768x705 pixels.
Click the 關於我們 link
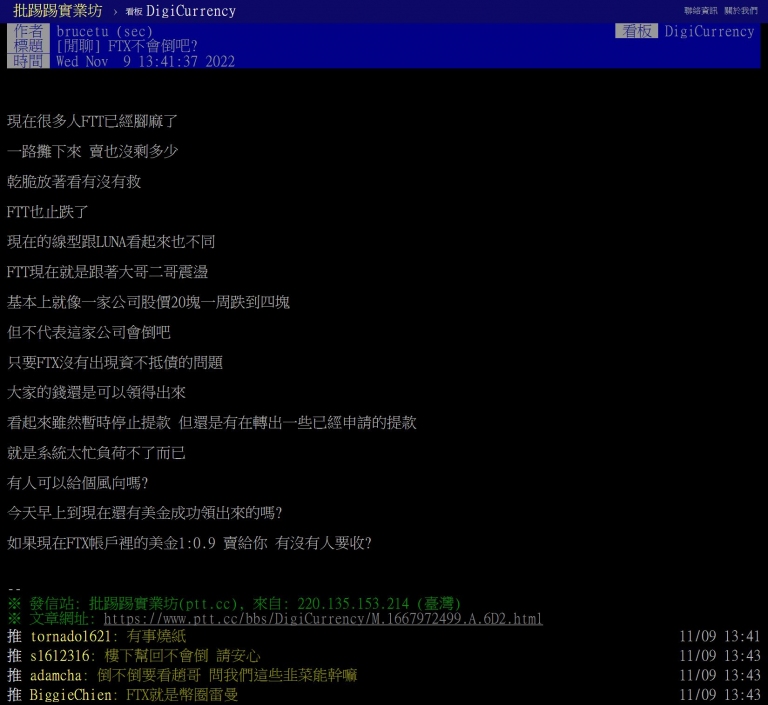(741, 10)
